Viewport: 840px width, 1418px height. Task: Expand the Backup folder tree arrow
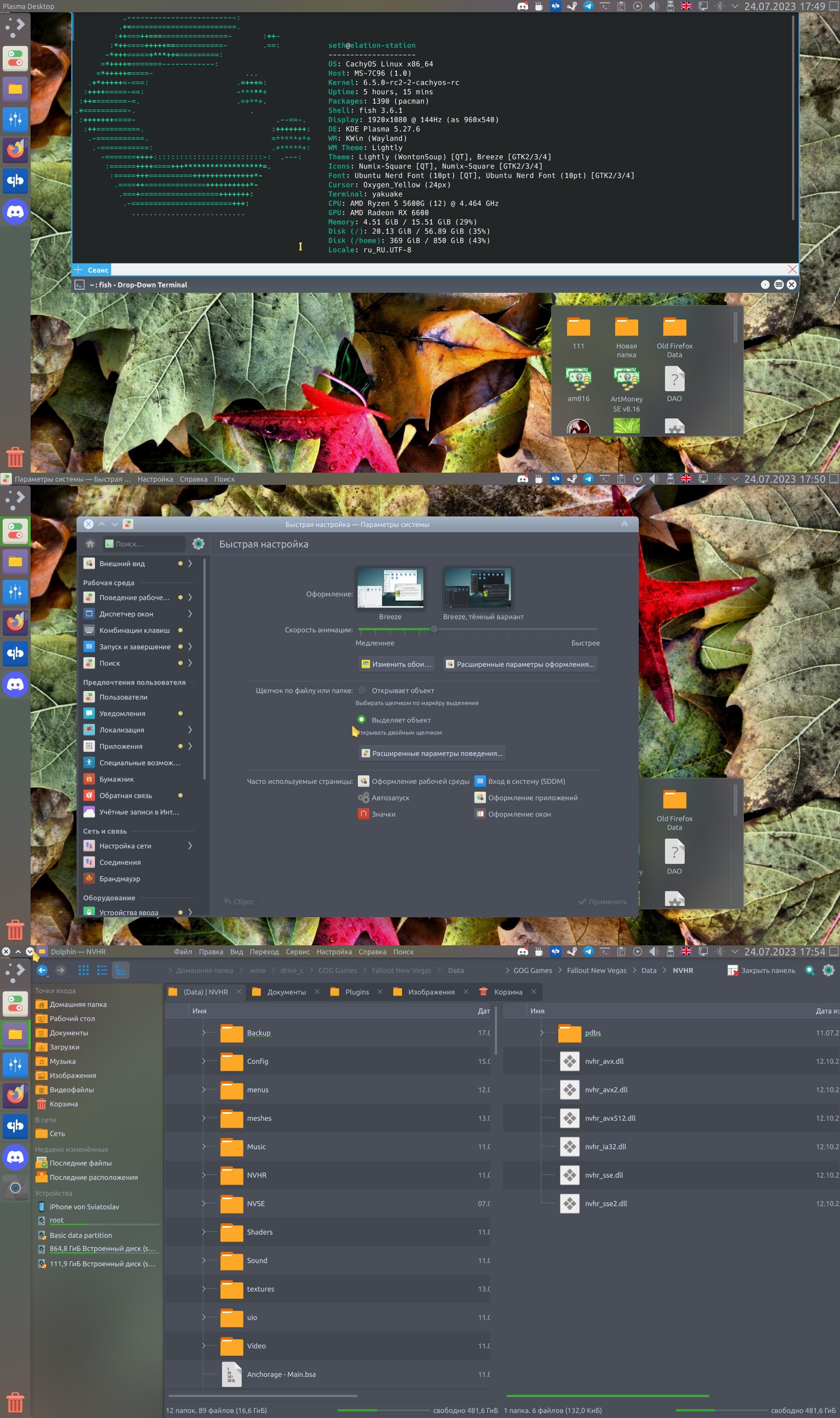(x=204, y=1033)
